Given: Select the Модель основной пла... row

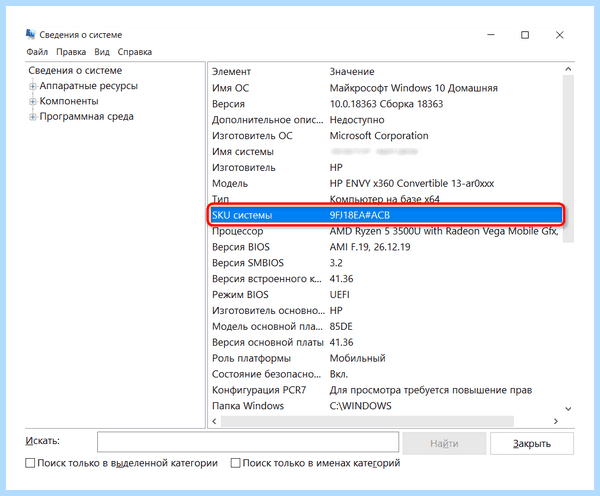Looking at the screenshot, I should [386, 326].
